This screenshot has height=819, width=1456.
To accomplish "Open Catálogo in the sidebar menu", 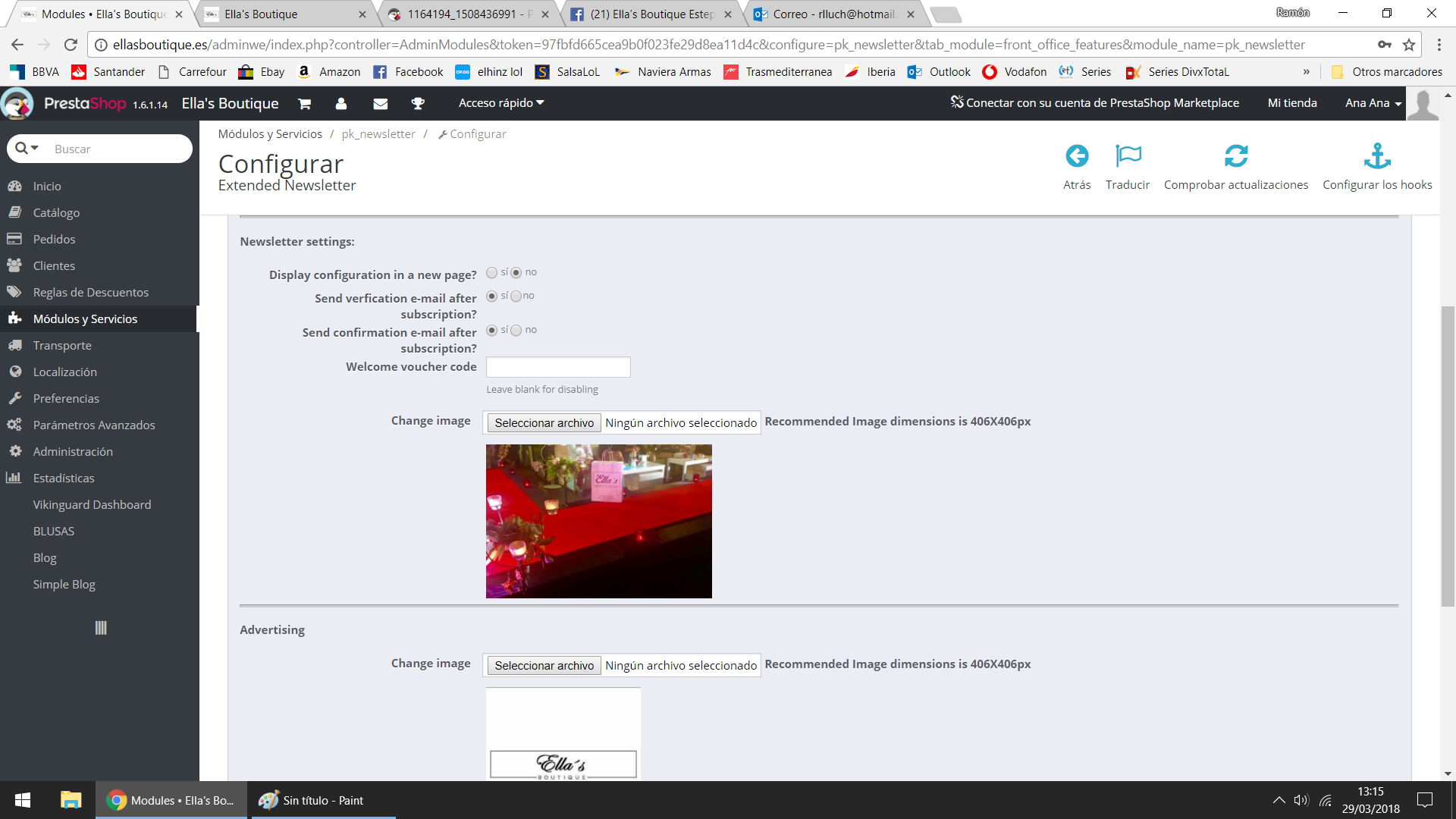I will (x=56, y=213).
